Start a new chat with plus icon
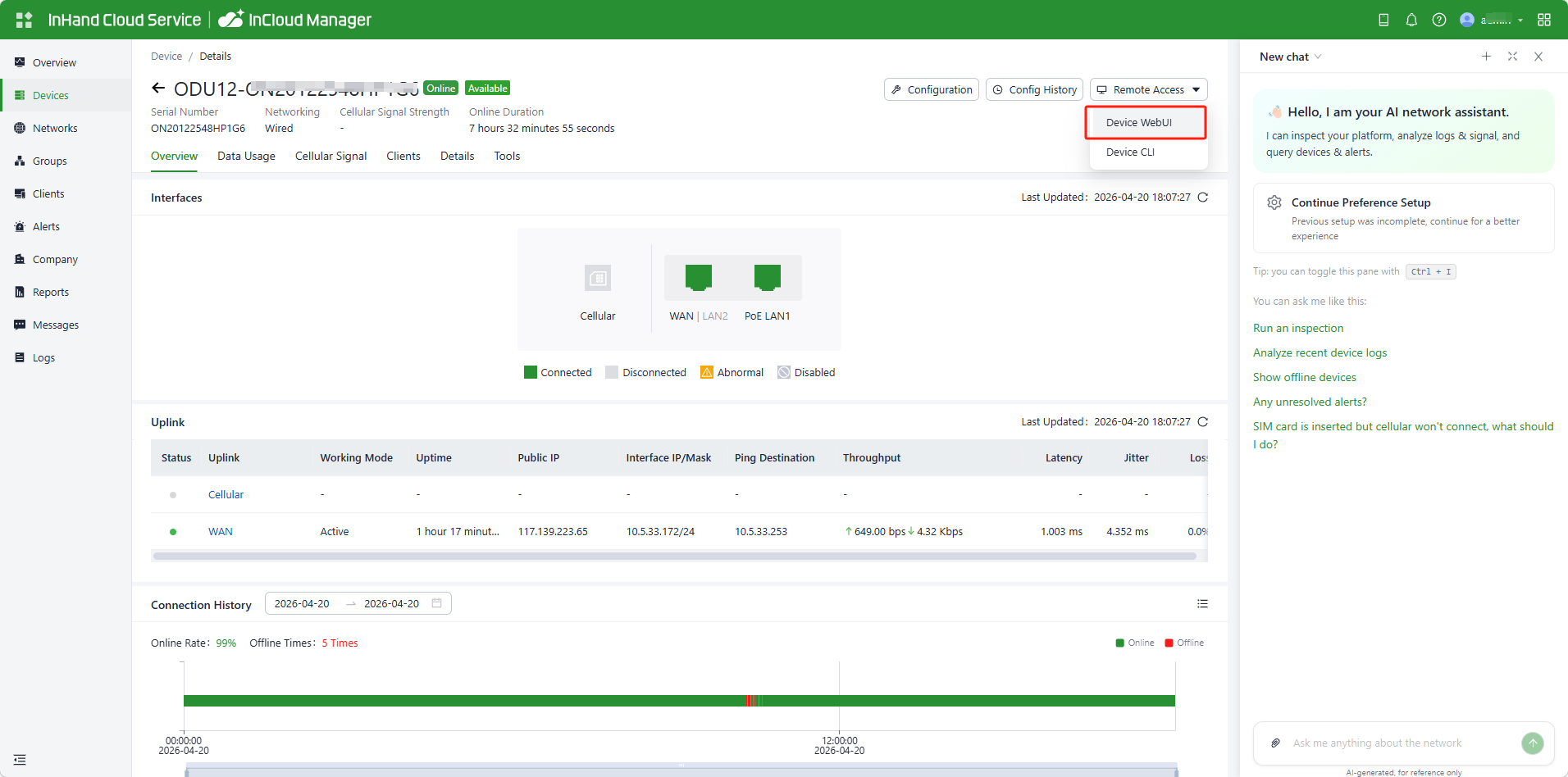 pyautogui.click(x=1486, y=57)
